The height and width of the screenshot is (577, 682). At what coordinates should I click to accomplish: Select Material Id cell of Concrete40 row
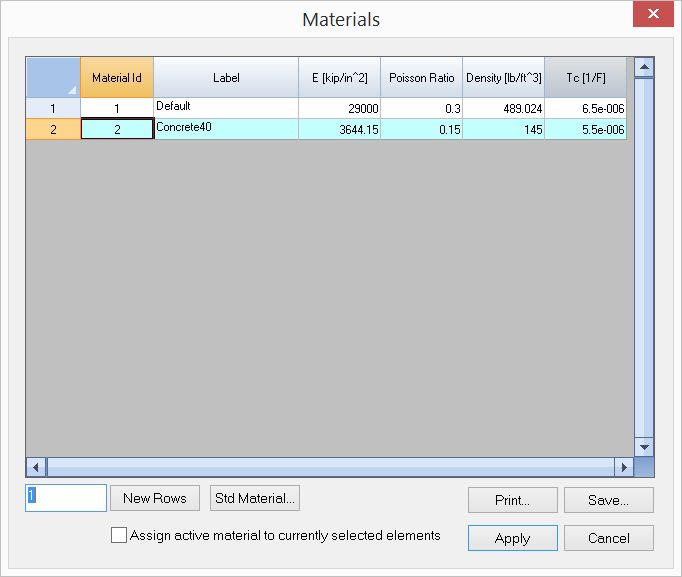pos(117,129)
